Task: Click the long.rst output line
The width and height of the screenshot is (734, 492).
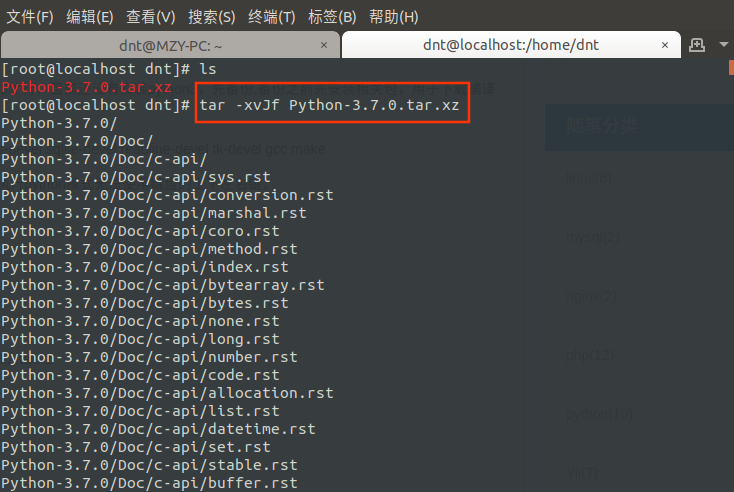Action: [x=140, y=339]
